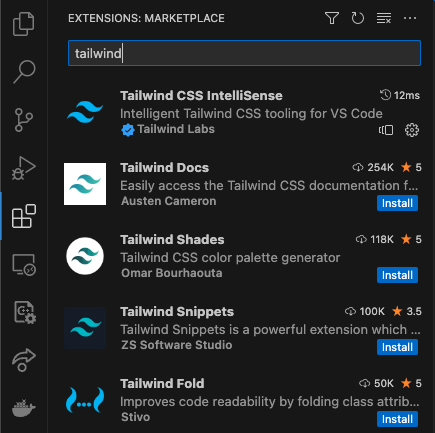Refresh the extensions list

tap(358, 18)
